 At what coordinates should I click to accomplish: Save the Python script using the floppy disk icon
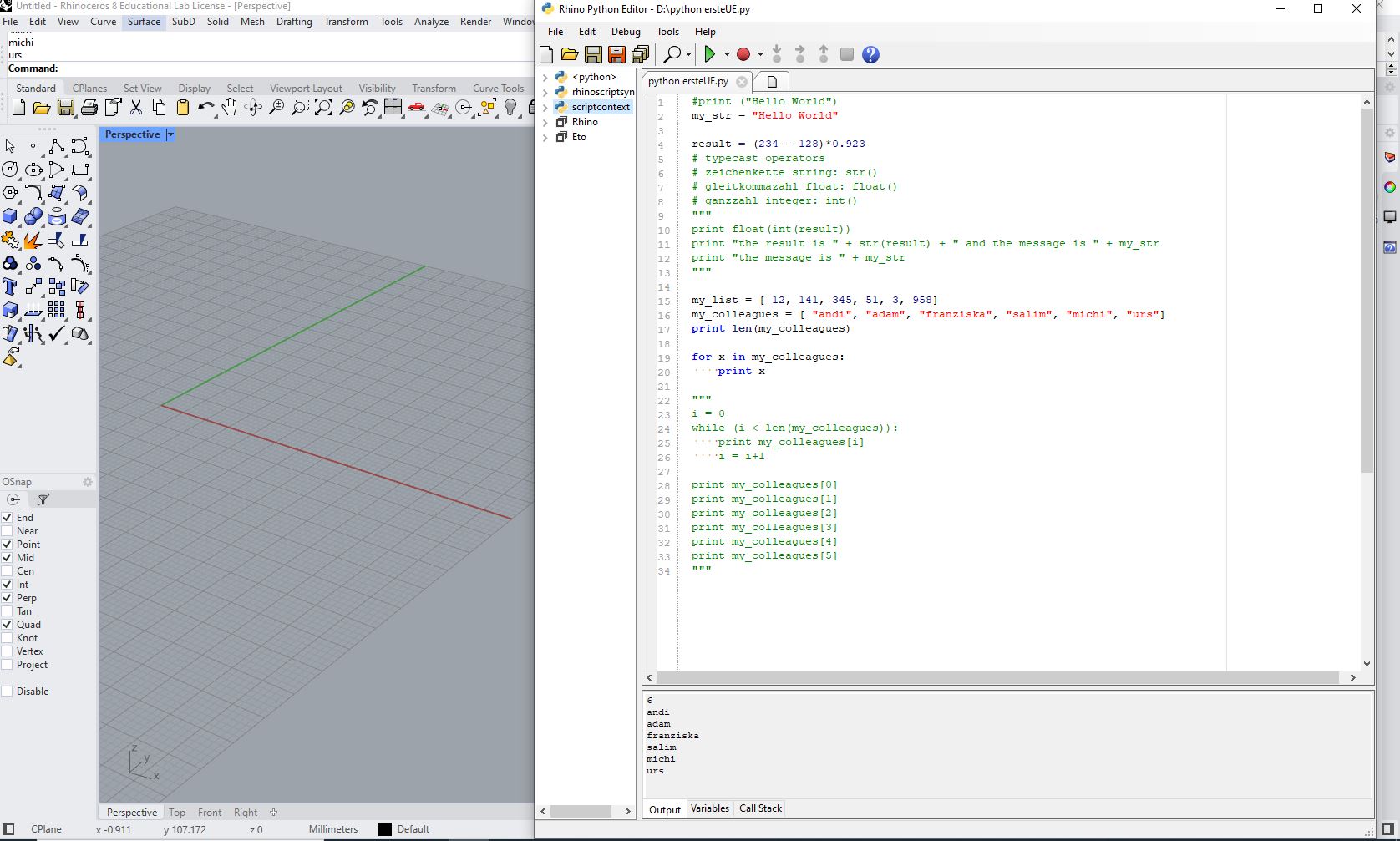[x=593, y=54]
